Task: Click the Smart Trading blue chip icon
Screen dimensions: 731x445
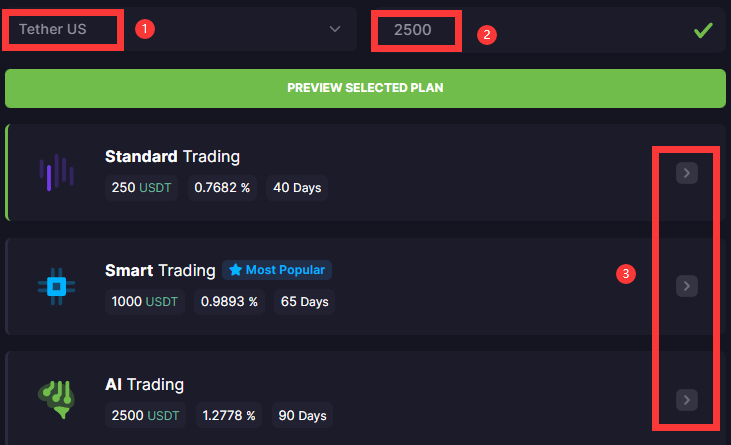Action: click(x=56, y=286)
